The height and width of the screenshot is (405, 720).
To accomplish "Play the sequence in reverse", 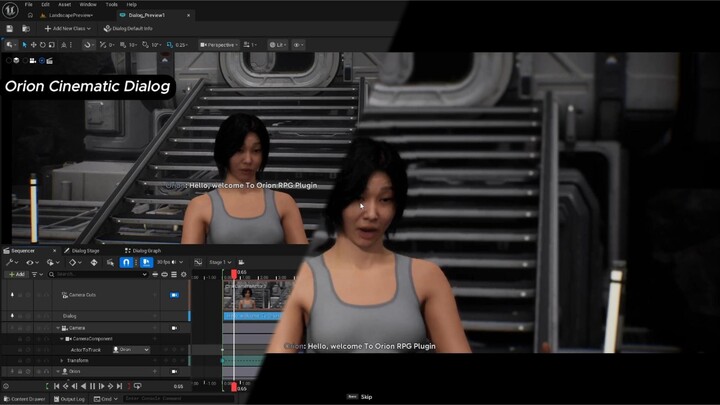I will point(83,386).
